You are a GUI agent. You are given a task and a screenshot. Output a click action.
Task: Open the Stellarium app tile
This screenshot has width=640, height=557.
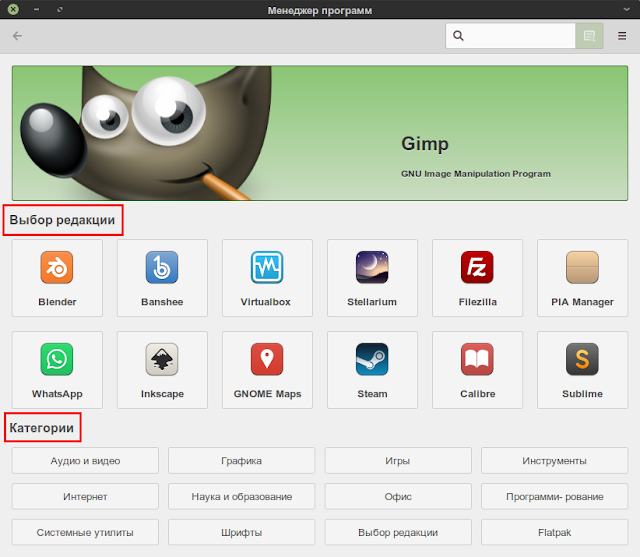point(372,278)
